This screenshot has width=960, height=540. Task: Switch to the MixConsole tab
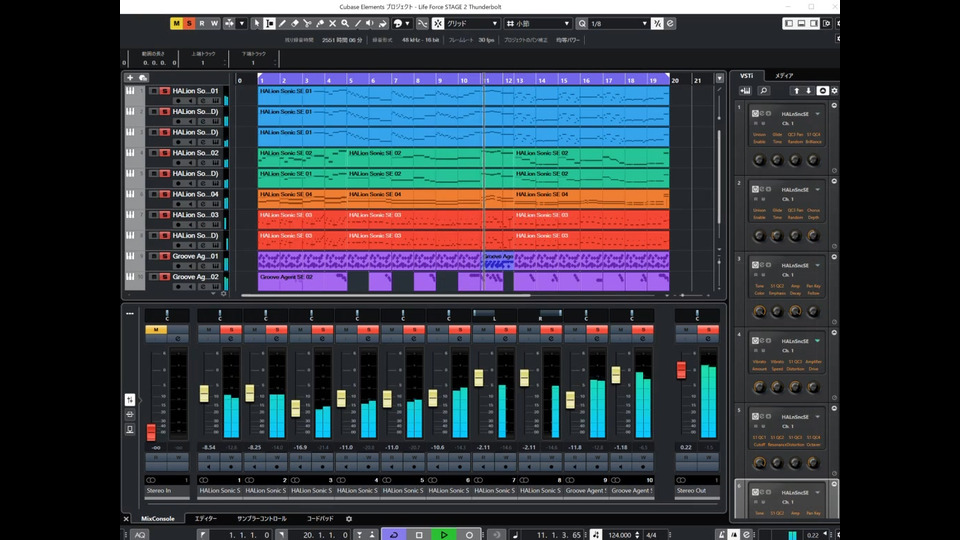[157, 519]
